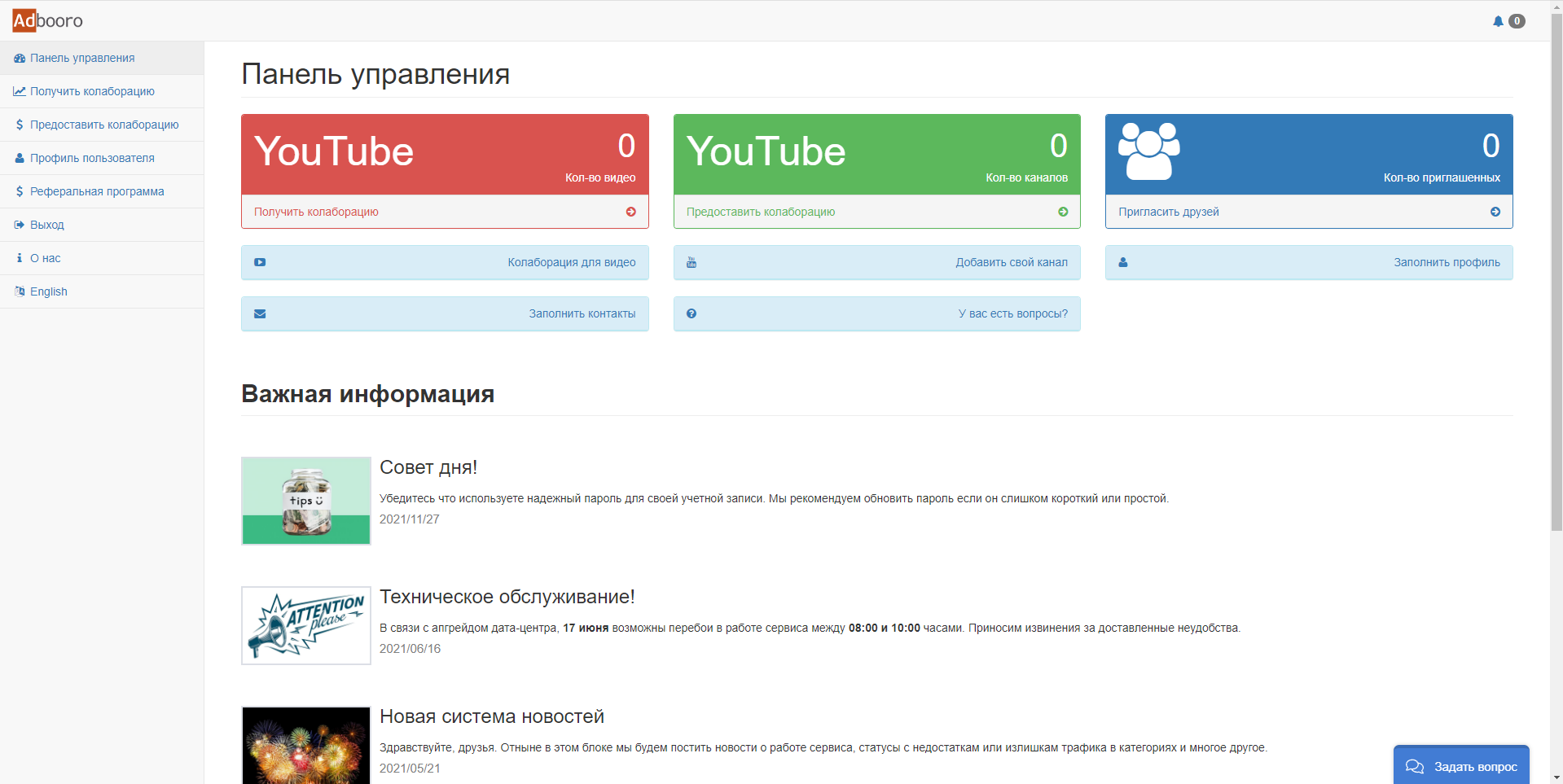Open notifications bell icon
The height and width of the screenshot is (784, 1563).
click(1498, 21)
